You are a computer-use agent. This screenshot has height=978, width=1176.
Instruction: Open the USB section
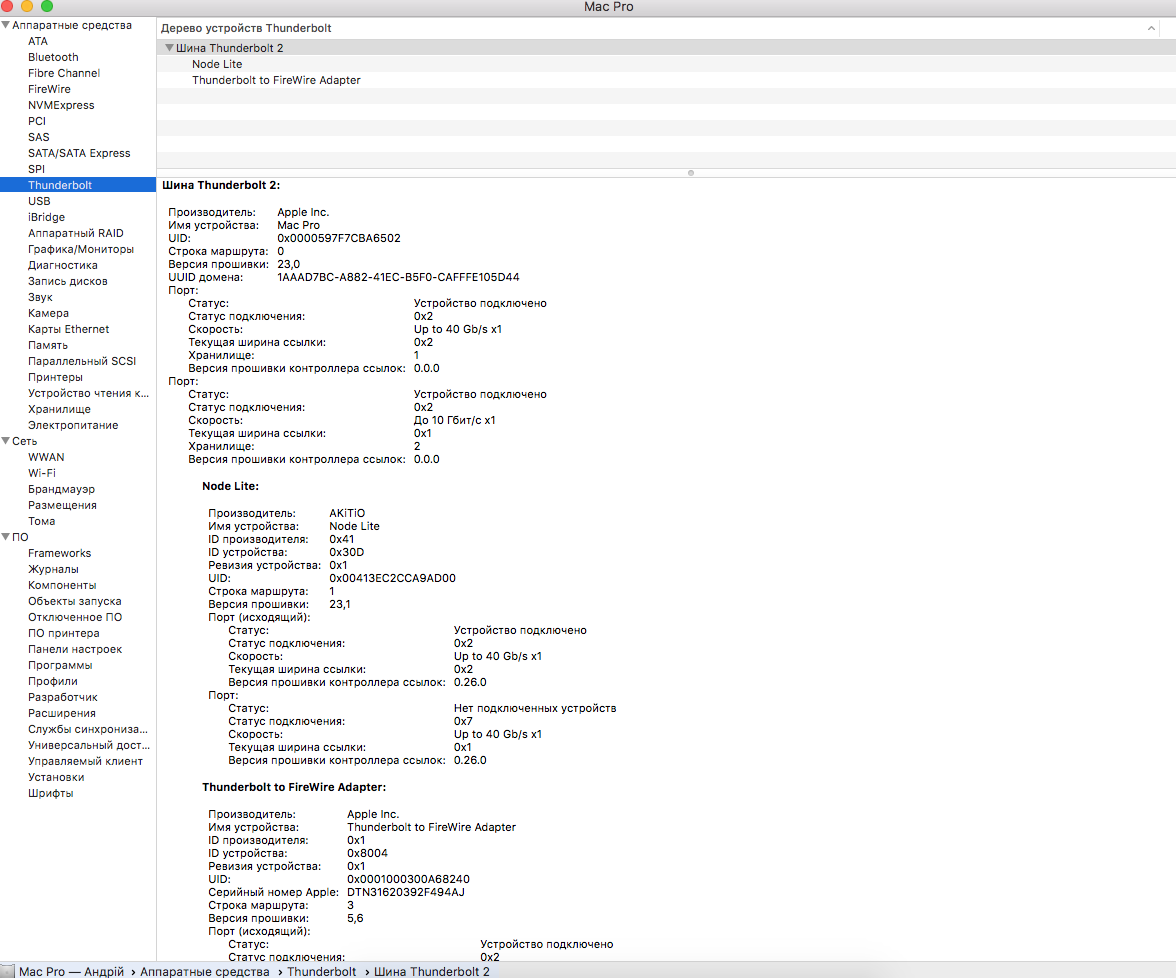pyautogui.click(x=39, y=201)
